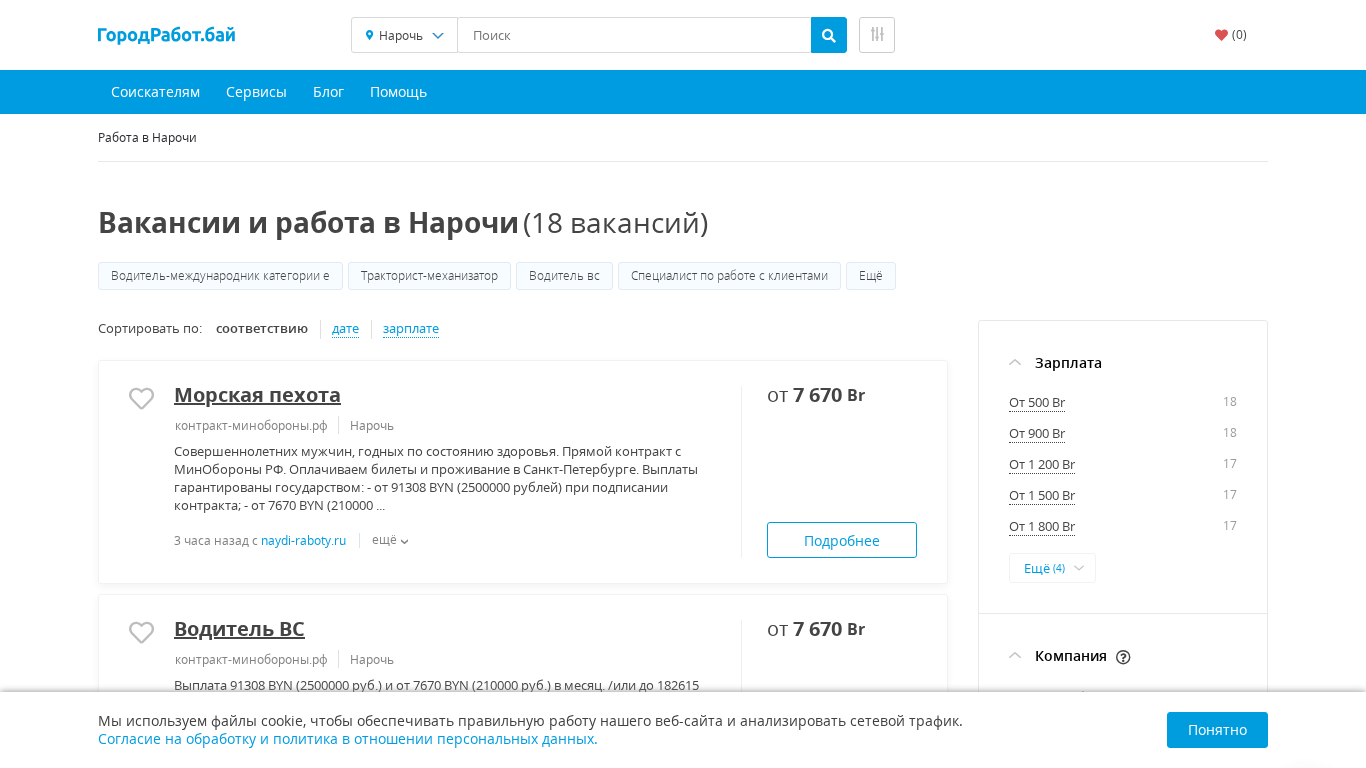The image size is (1366, 768).
Task: Open the Блог menu item
Action: click(328, 92)
